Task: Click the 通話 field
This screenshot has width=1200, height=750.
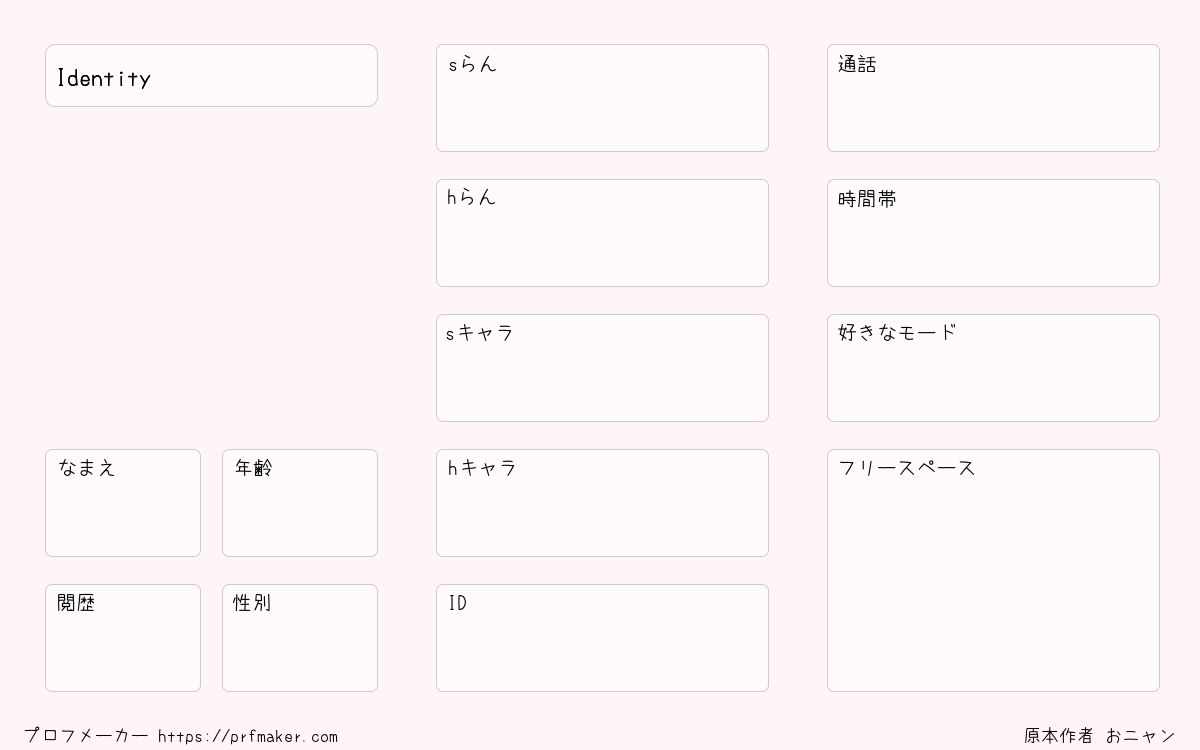Action: tap(993, 98)
